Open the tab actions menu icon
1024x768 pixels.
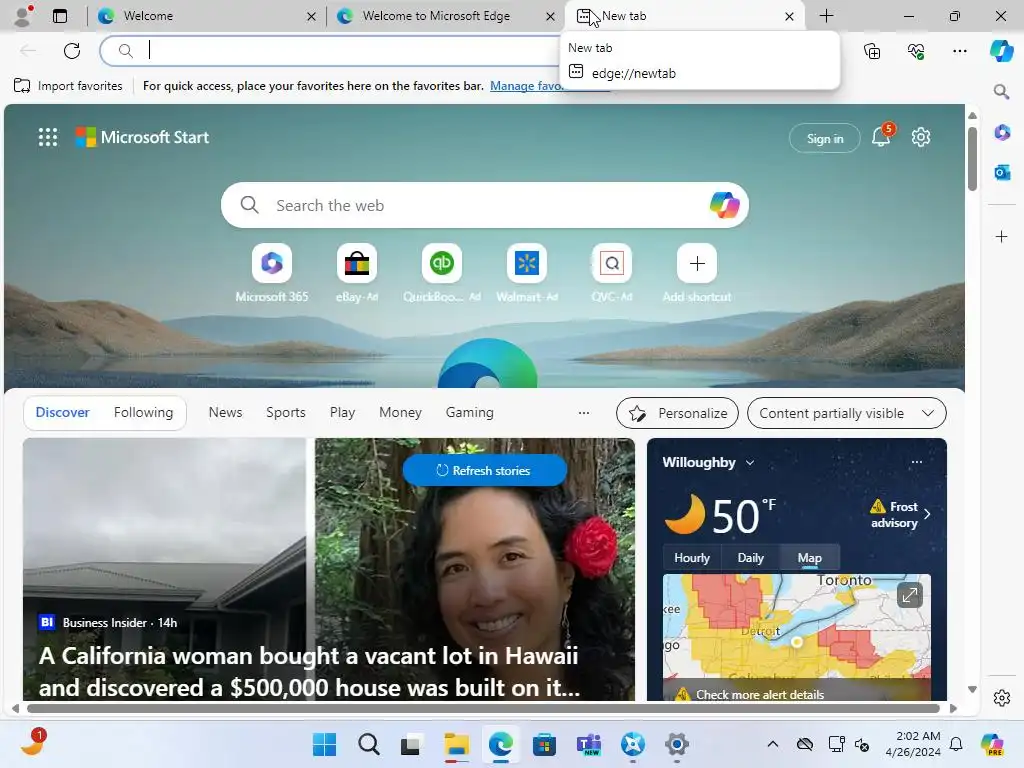[x=59, y=16]
